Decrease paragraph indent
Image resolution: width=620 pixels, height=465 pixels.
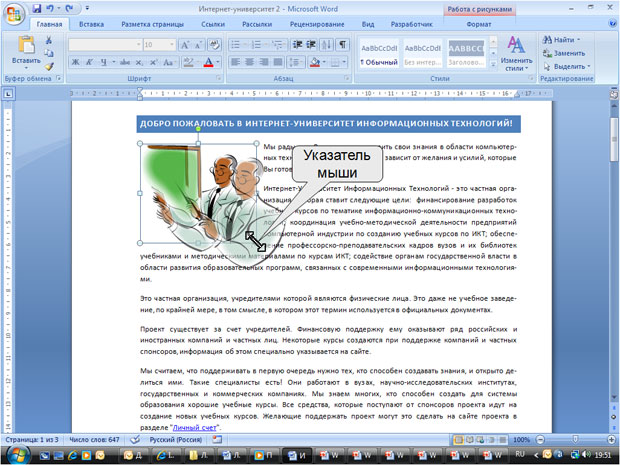coord(297,45)
